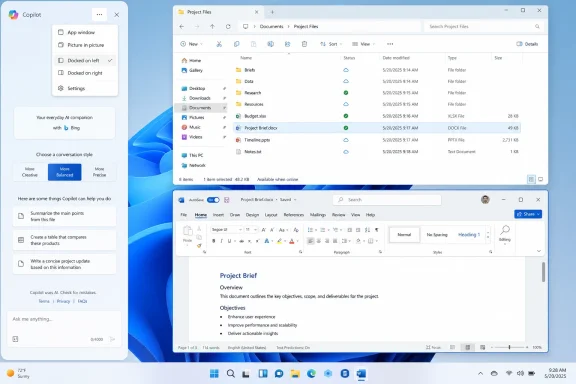Select the Format Painter in Word
The image size is (576, 384).
tap(199, 246)
